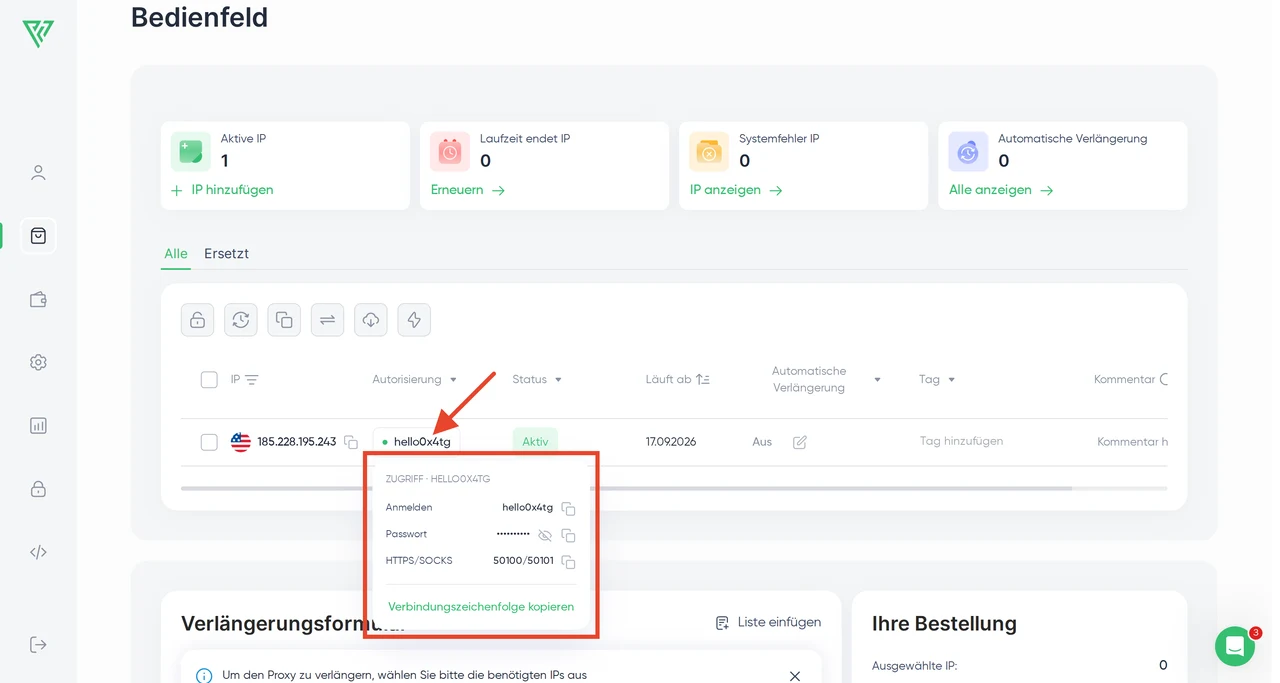The height and width of the screenshot is (683, 1280).
Task: Click the Erneuern link
Action: click(468, 190)
